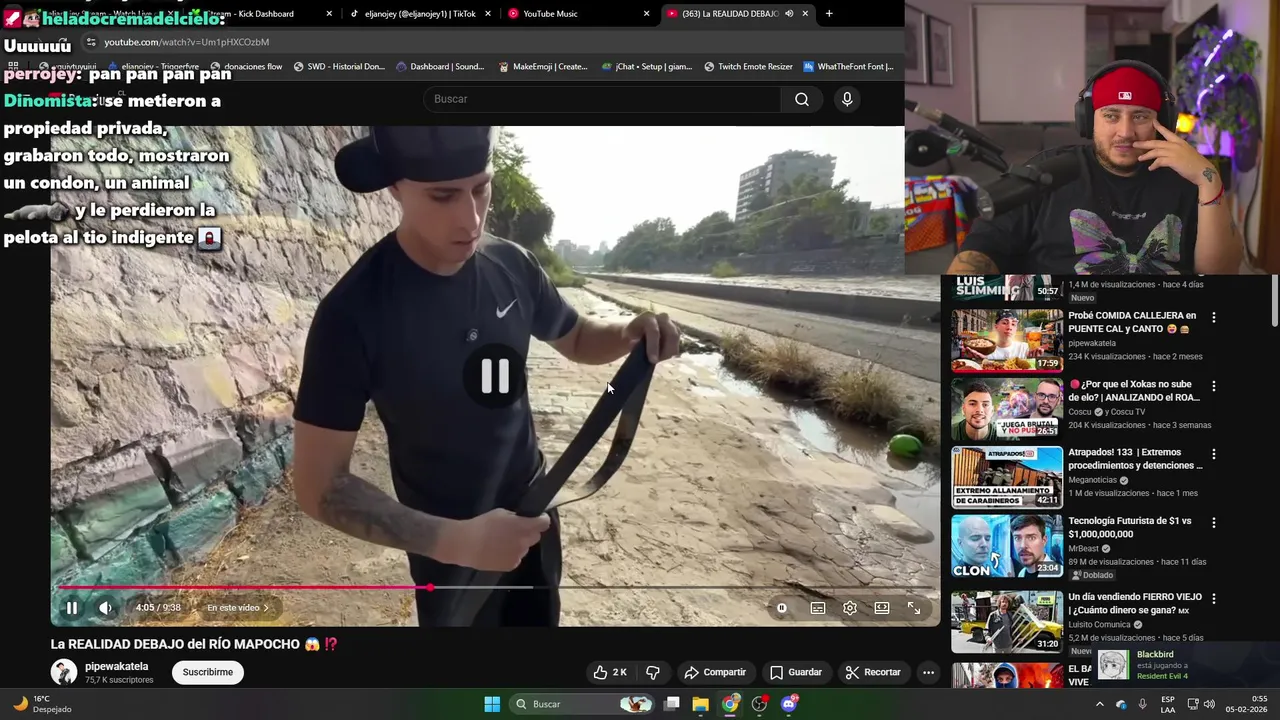
Task: Open 'SWD - Historial Don...' bookmark
Action: 339,67
